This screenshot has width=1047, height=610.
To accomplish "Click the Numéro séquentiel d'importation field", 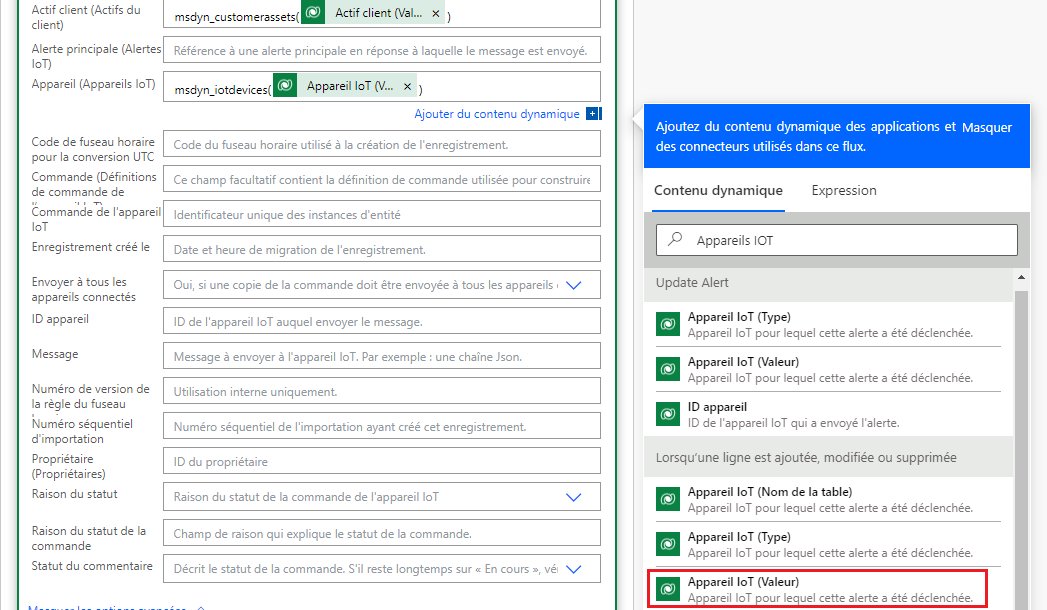I will click(x=381, y=426).
